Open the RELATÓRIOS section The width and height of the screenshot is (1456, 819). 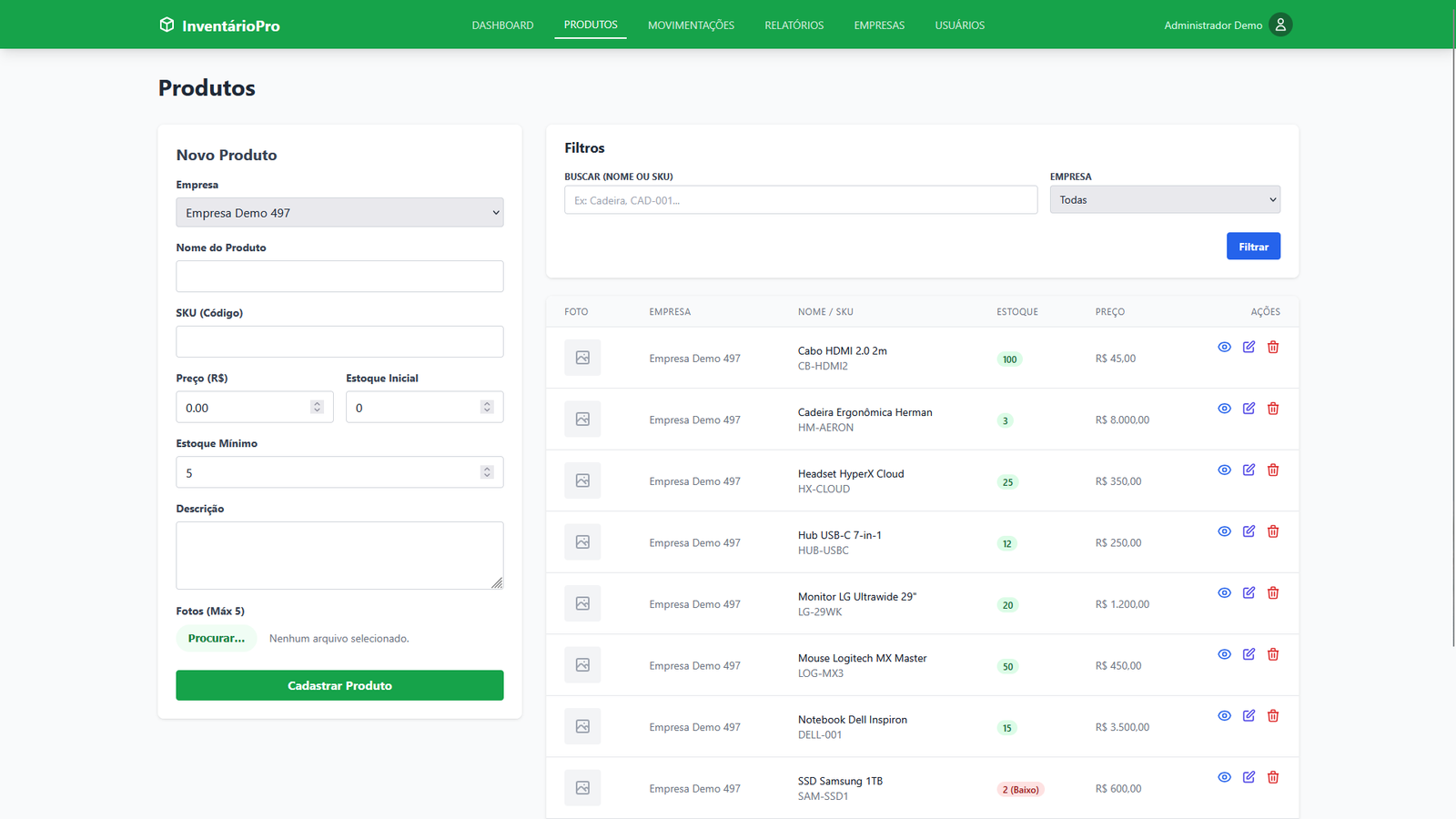794,25
